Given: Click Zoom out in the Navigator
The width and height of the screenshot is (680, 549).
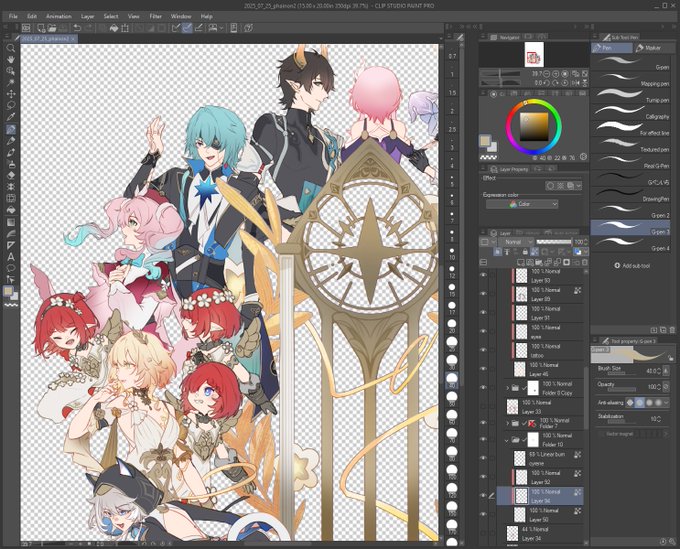Looking at the screenshot, I should (547, 74).
